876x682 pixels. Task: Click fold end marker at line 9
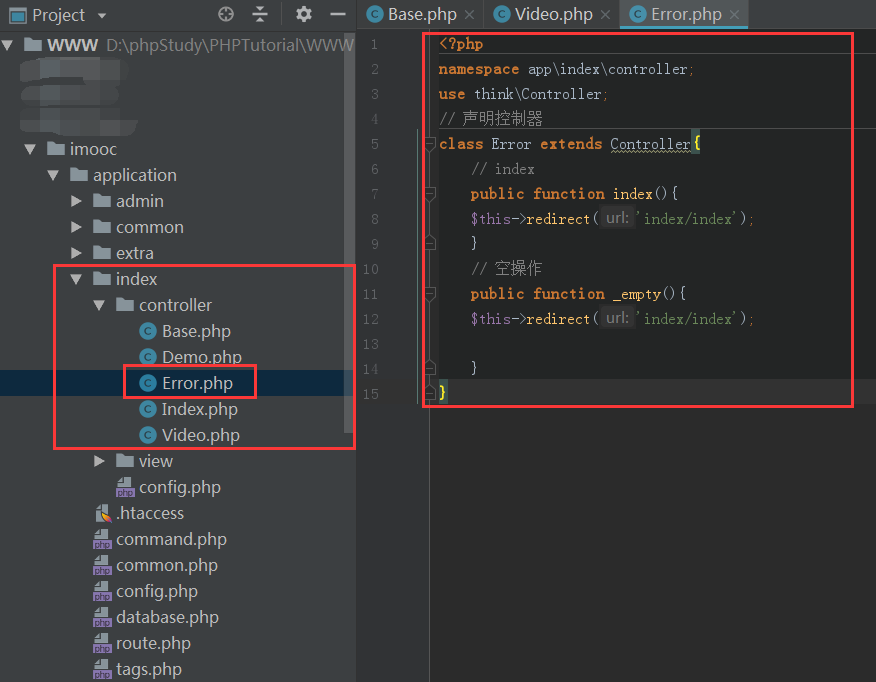point(430,242)
